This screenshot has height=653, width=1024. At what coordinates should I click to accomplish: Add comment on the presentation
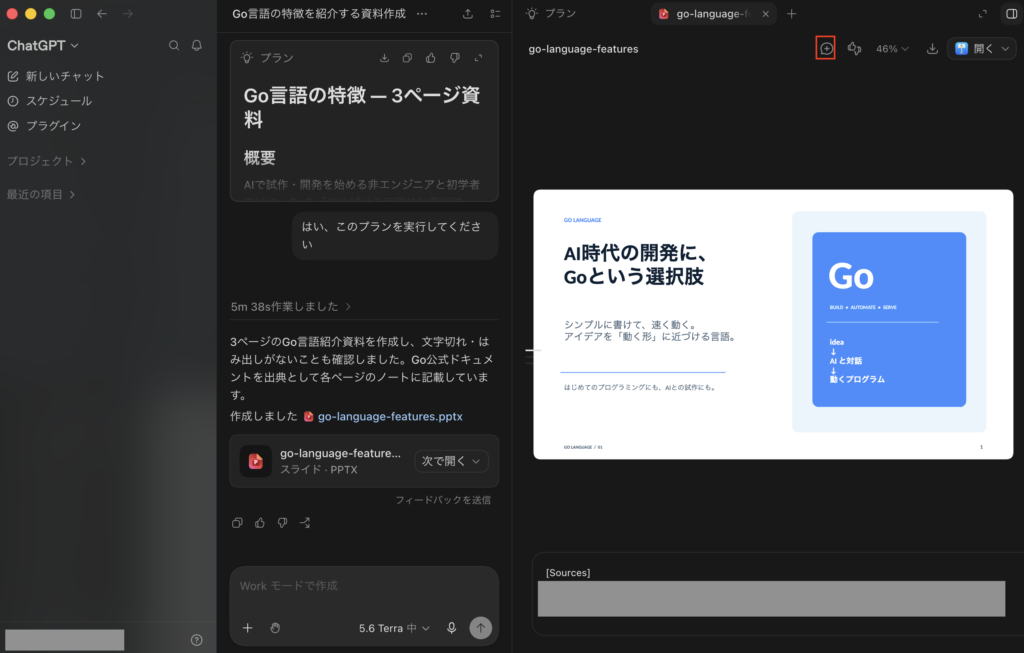[826, 49]
